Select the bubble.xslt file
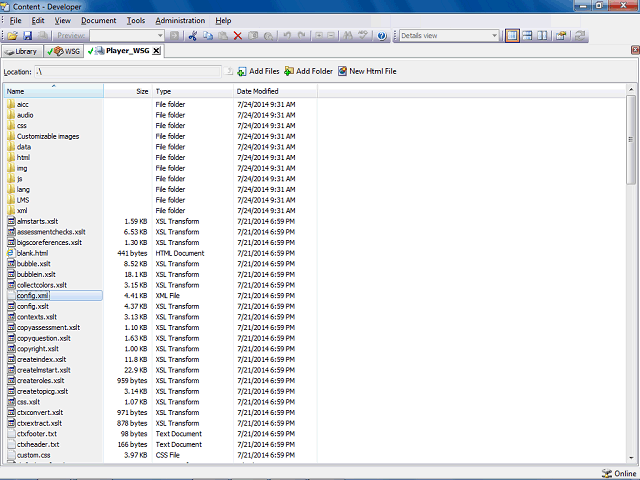The width and height of the screenshot is (640, 480). pos(33,264)
